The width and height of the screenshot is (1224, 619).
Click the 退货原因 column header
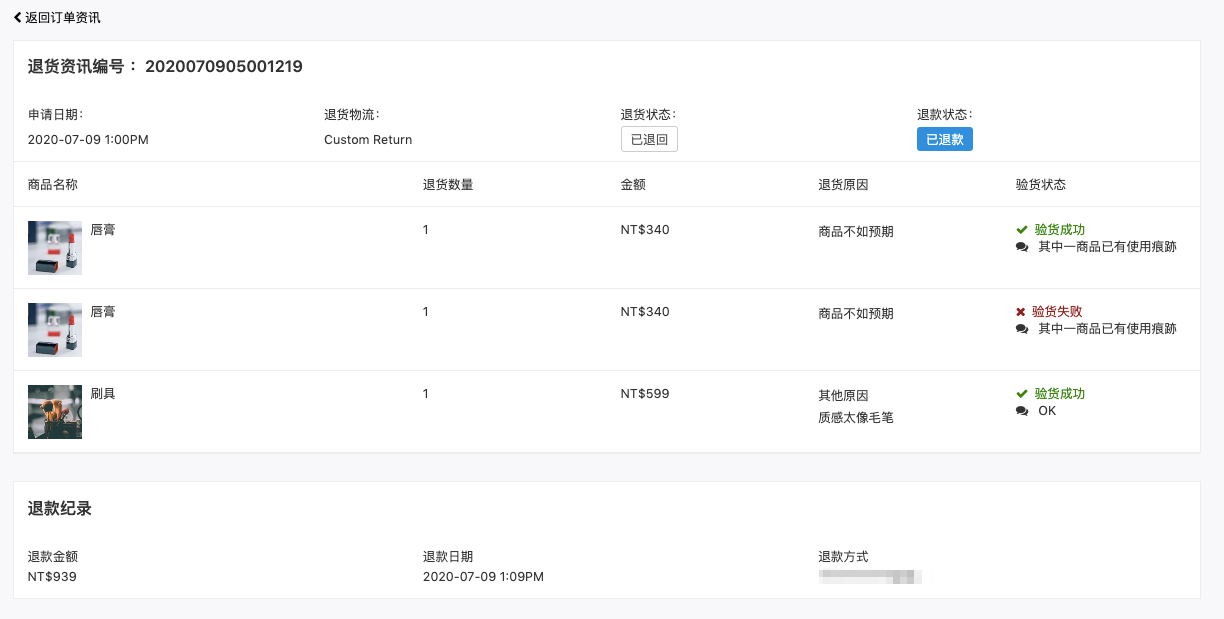(x=843, y=185)
